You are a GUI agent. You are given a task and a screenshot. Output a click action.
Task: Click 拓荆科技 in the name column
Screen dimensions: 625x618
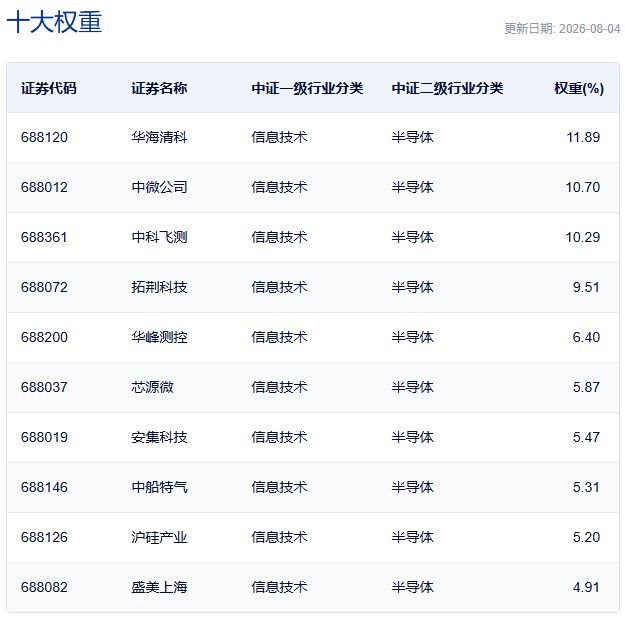click(x=159, y=287)
